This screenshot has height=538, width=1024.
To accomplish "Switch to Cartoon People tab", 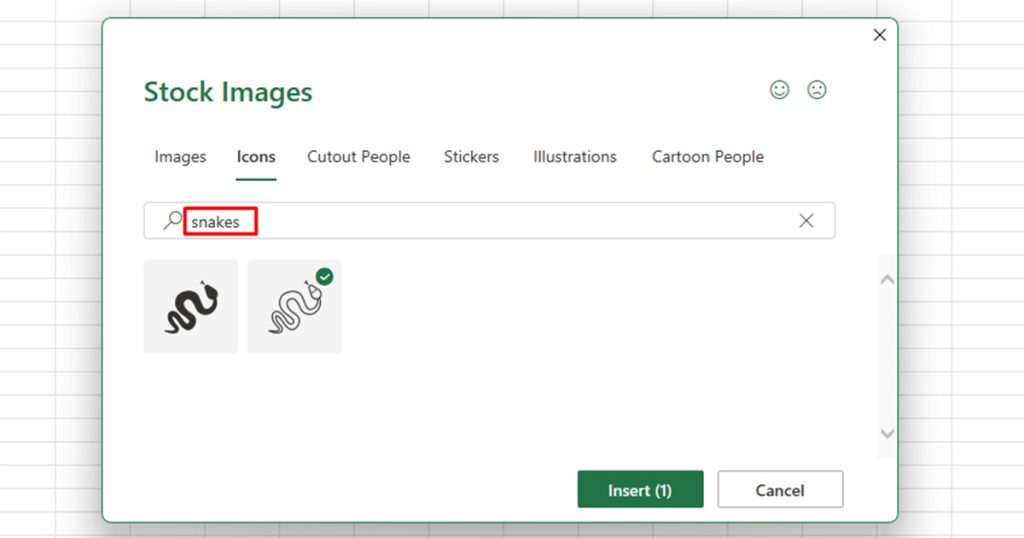I will 708,157.
